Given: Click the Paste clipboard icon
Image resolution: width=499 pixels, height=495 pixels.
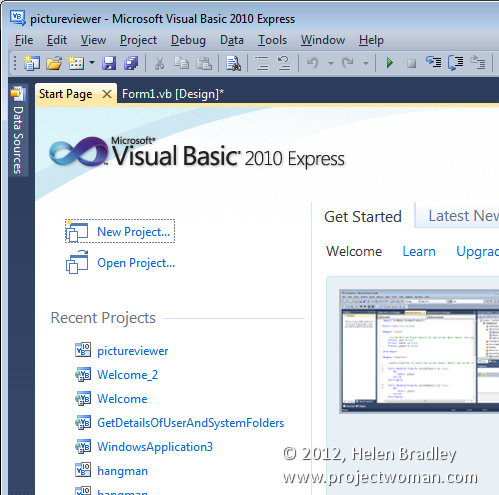Looking at the screenshot, I should tap(204, 63).
